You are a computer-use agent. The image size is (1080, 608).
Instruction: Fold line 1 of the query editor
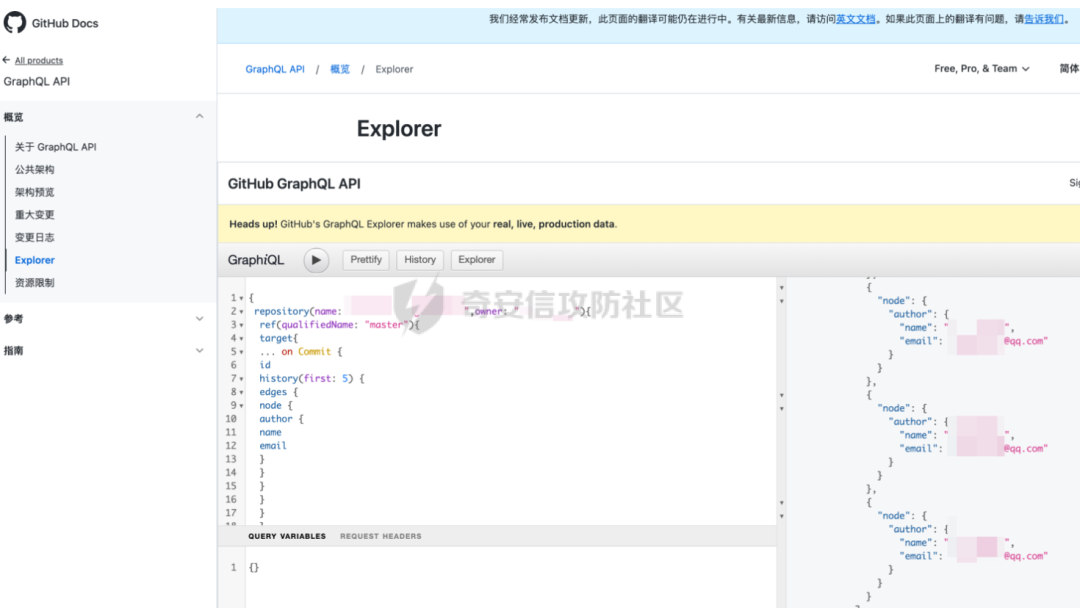tap(241, 299)
